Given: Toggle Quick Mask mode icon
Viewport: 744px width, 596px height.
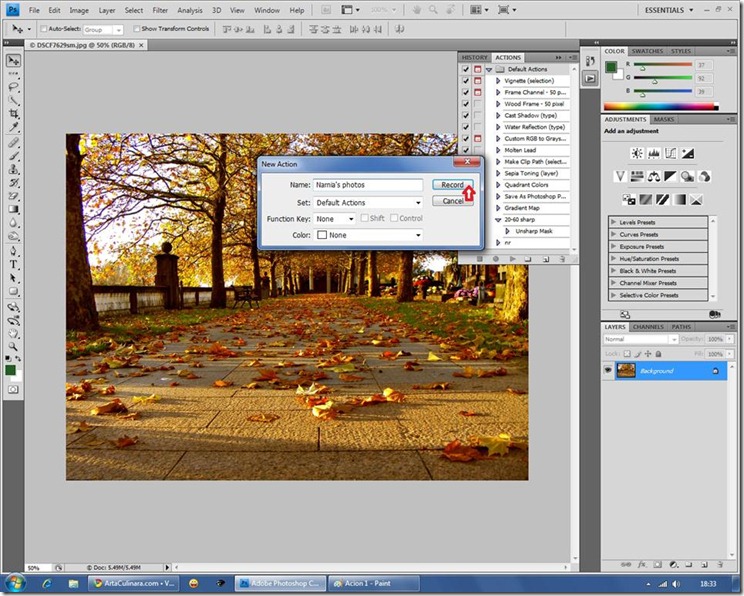Looking at the screenshot, I should click(x=13, y=389).
